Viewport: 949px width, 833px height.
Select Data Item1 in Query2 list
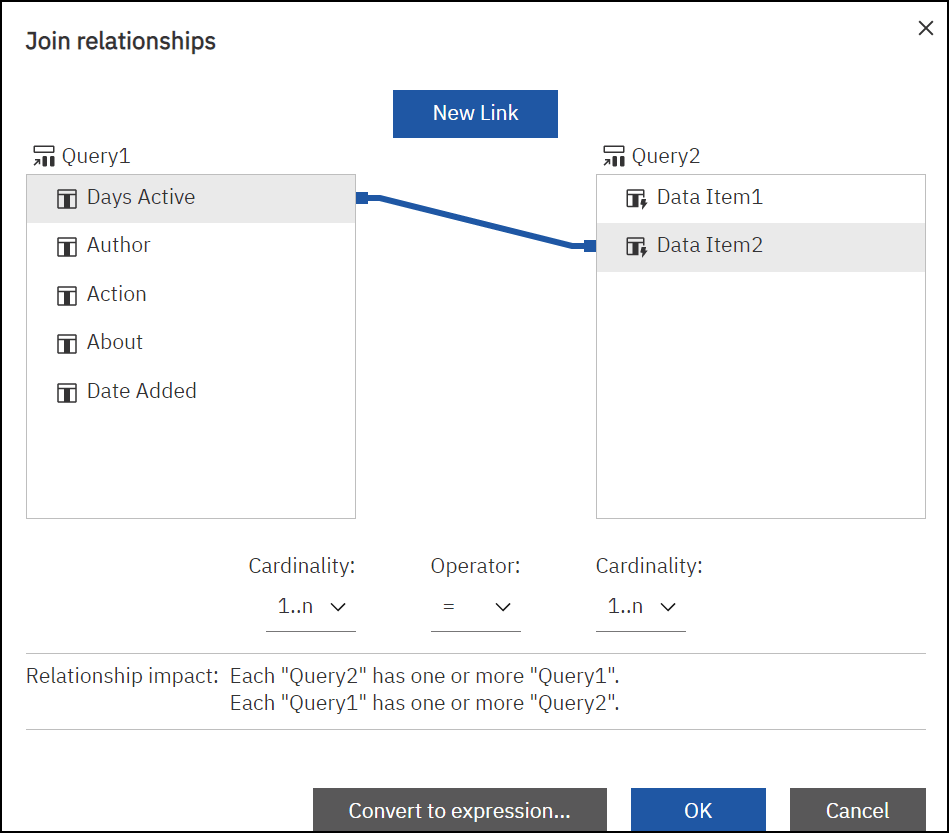pyautogui.click(x=709, y=198)
